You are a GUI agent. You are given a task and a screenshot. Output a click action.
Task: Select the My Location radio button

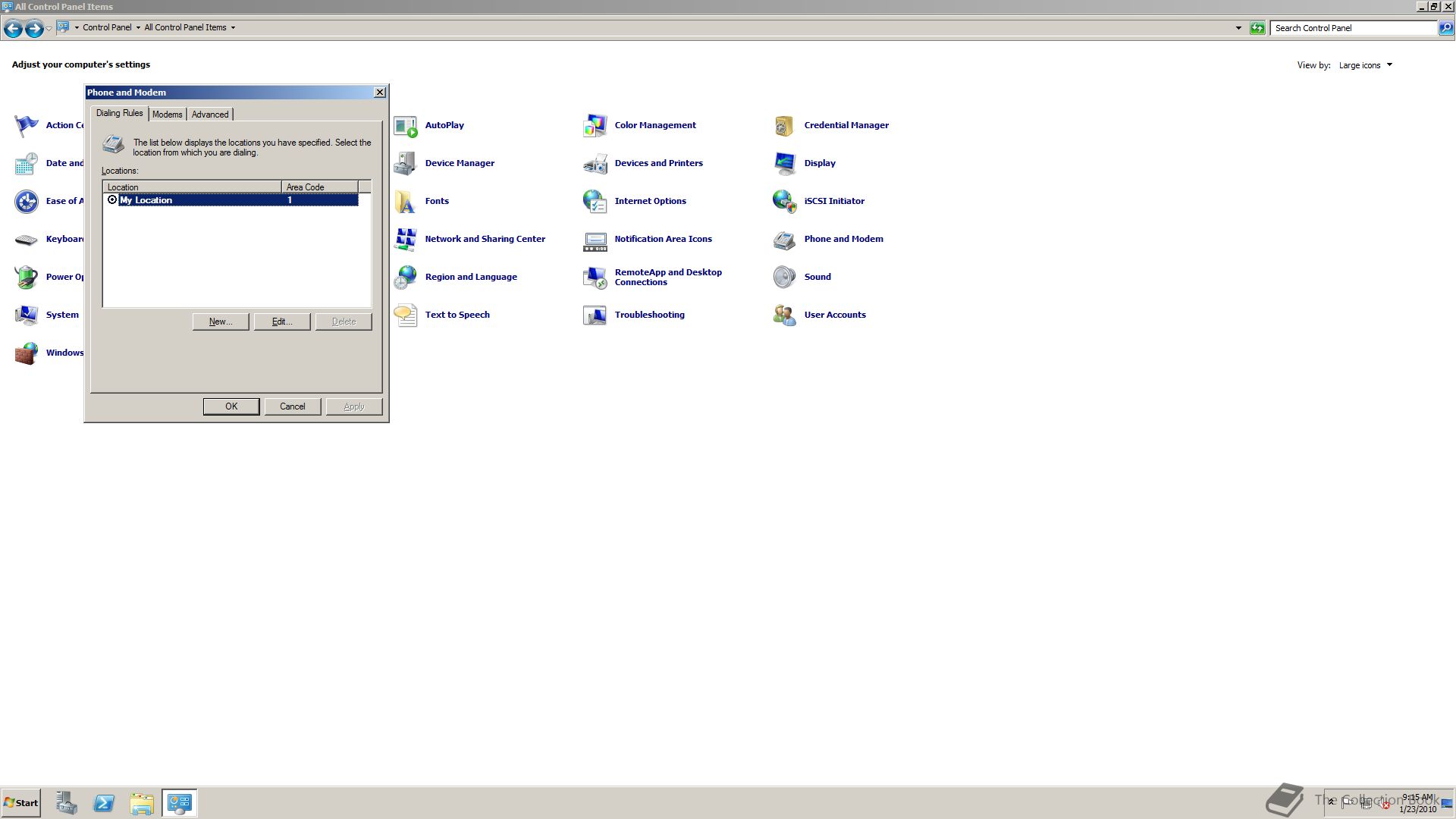coord(112,200)
